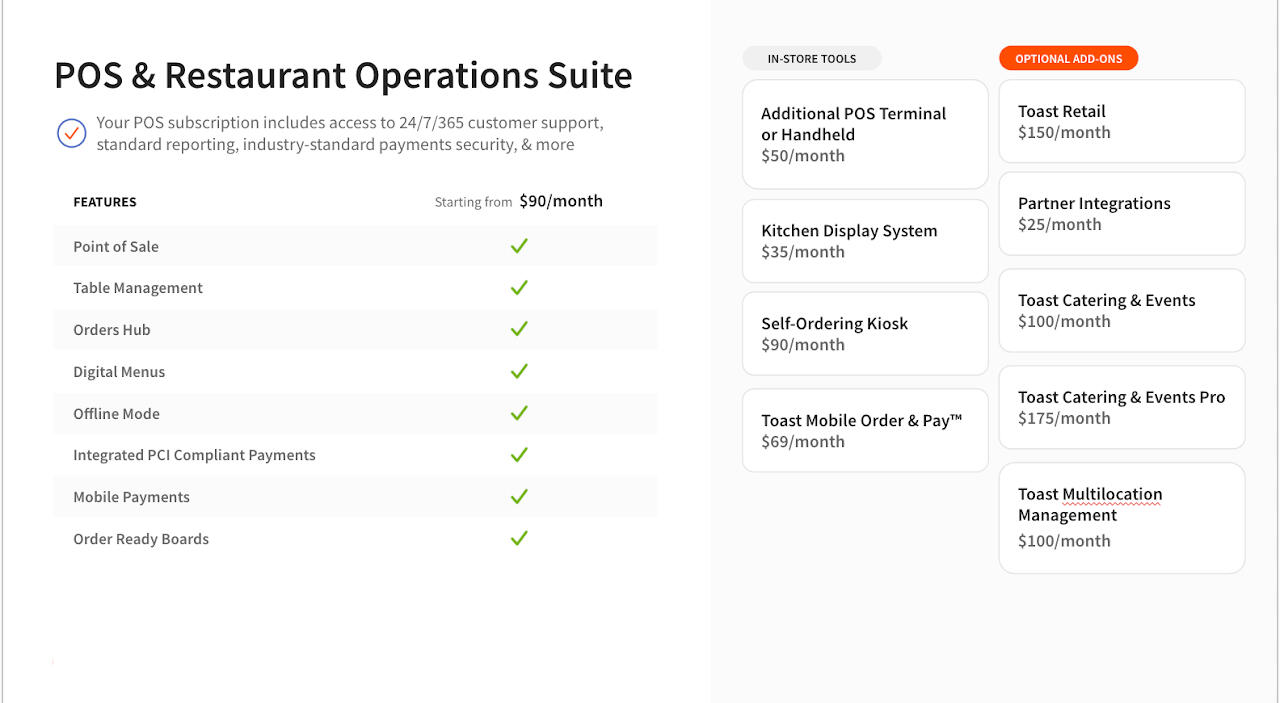Click the Orders Hub green checkmark
The height and width of the screenshot is (703, 1280).
(518, 329)
